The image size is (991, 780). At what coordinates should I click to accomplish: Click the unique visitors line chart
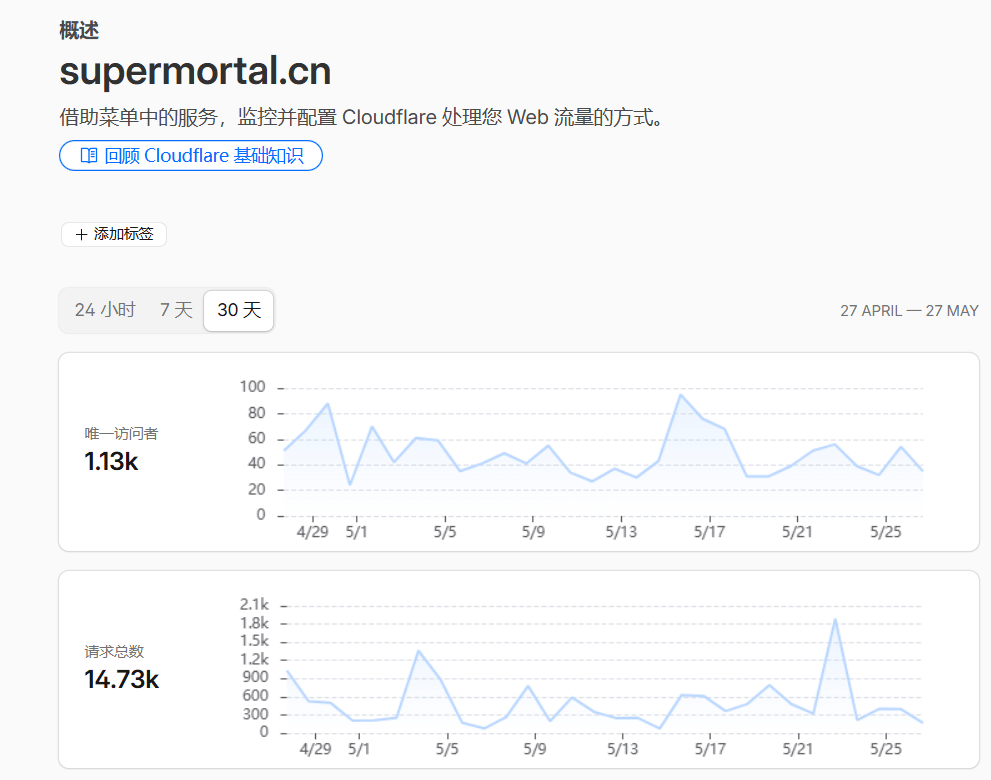tap(604, 452)
